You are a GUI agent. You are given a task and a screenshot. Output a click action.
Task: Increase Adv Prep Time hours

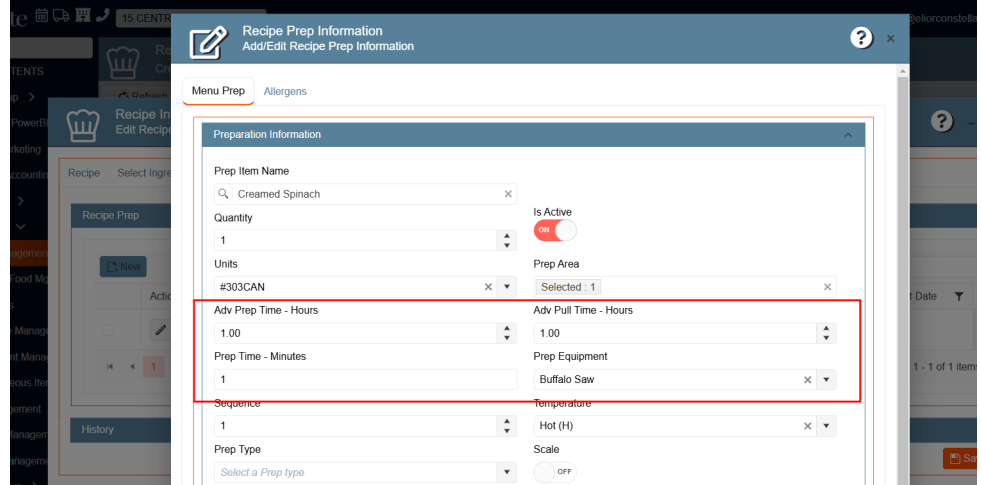click(x=507, y=329)
